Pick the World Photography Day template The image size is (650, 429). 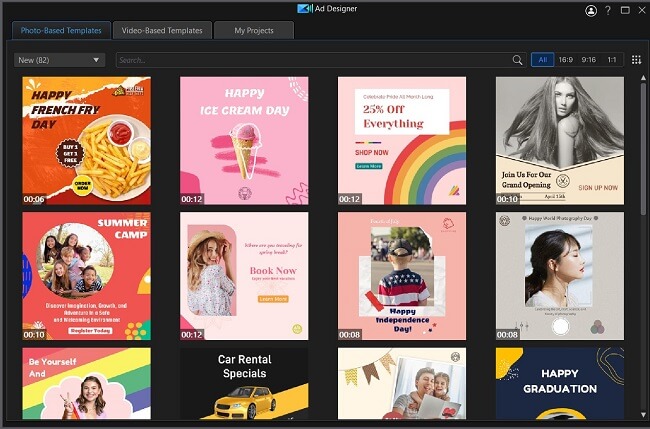click(560, 276)
